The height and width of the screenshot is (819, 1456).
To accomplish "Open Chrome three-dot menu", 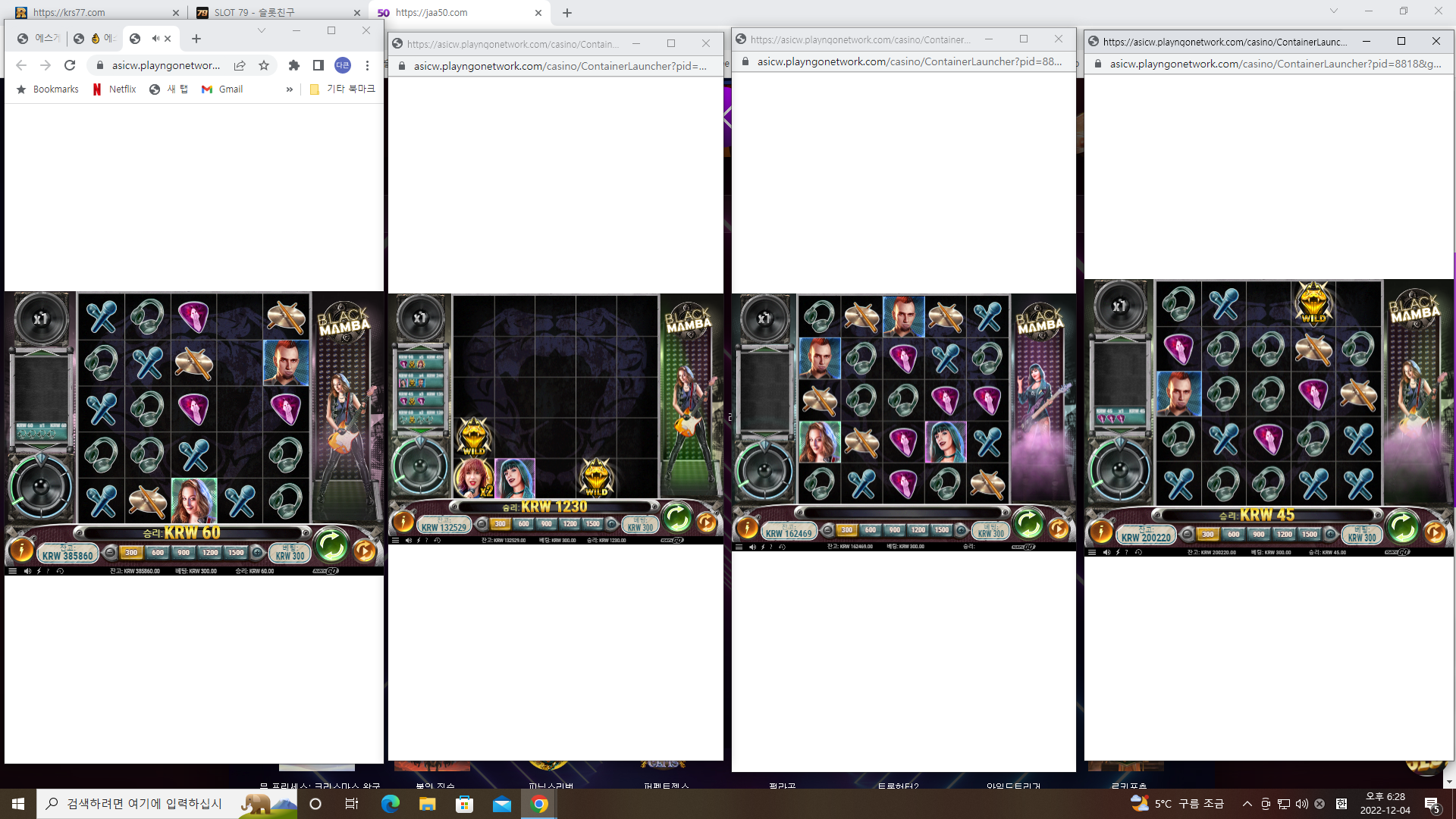I will click(x=367, y=65).
